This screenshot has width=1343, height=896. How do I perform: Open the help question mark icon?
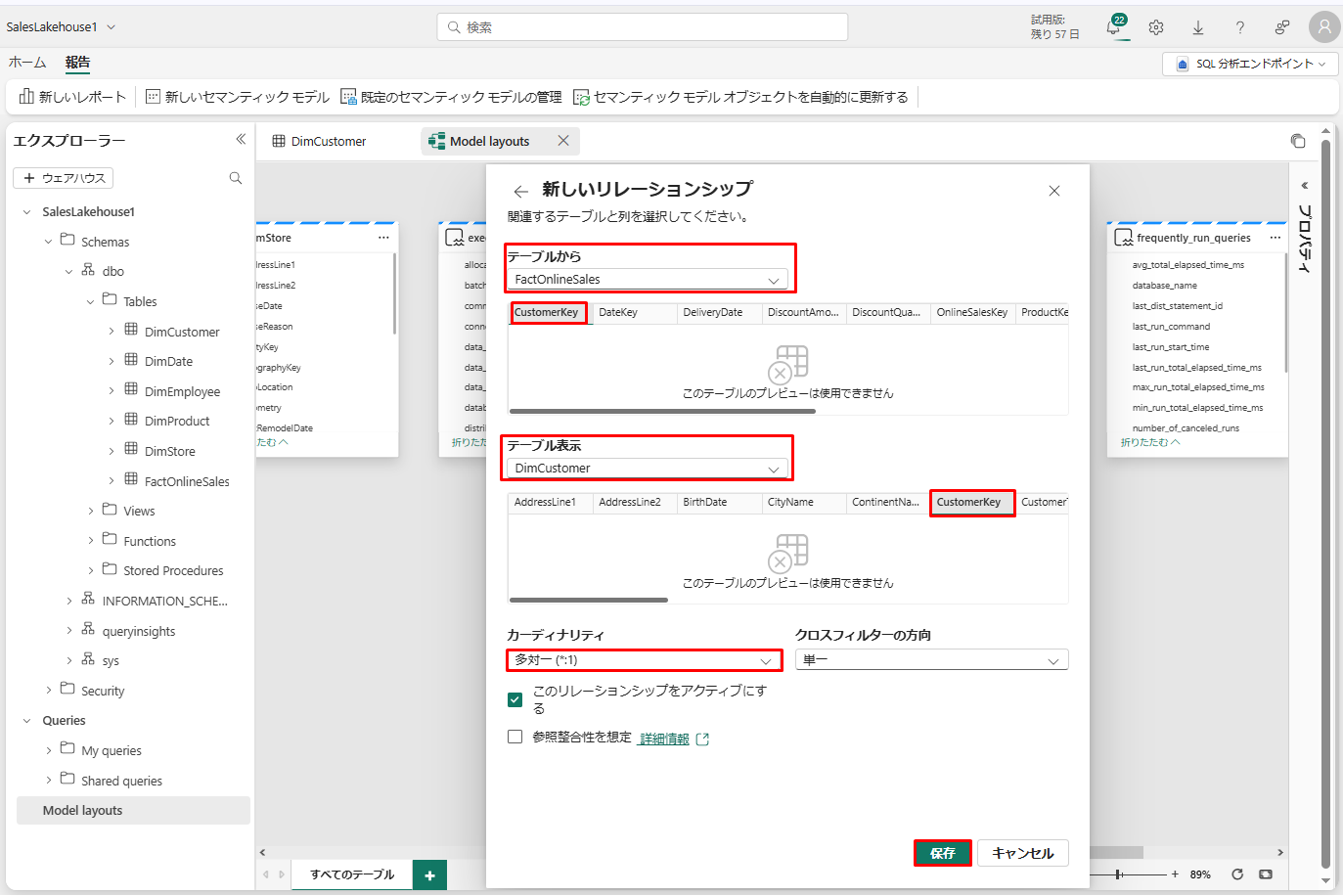(x=1240, y=27)
